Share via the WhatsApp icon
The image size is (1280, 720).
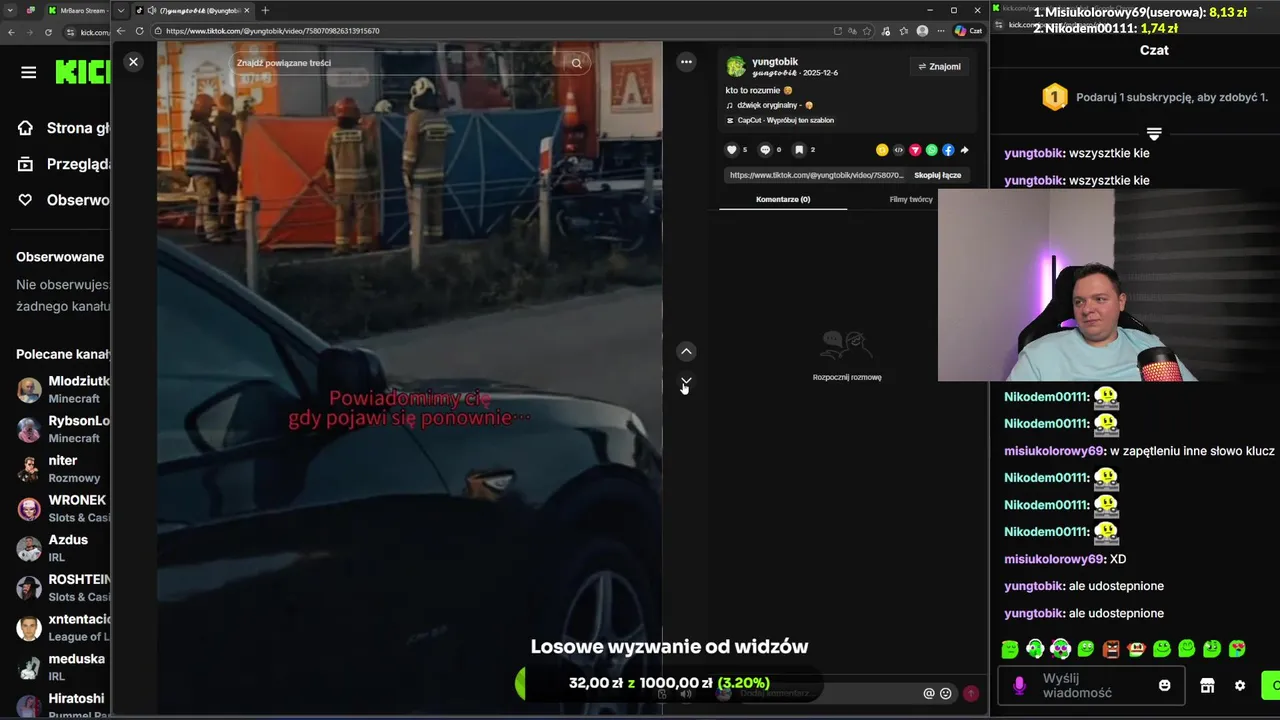coord(932,150)
